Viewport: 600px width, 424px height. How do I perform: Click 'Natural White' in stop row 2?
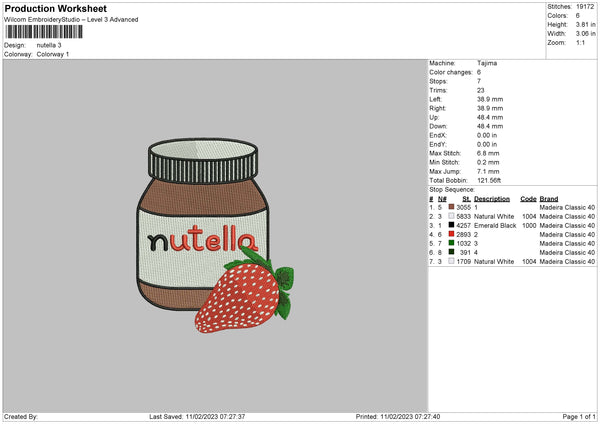[x=494, y=217]
